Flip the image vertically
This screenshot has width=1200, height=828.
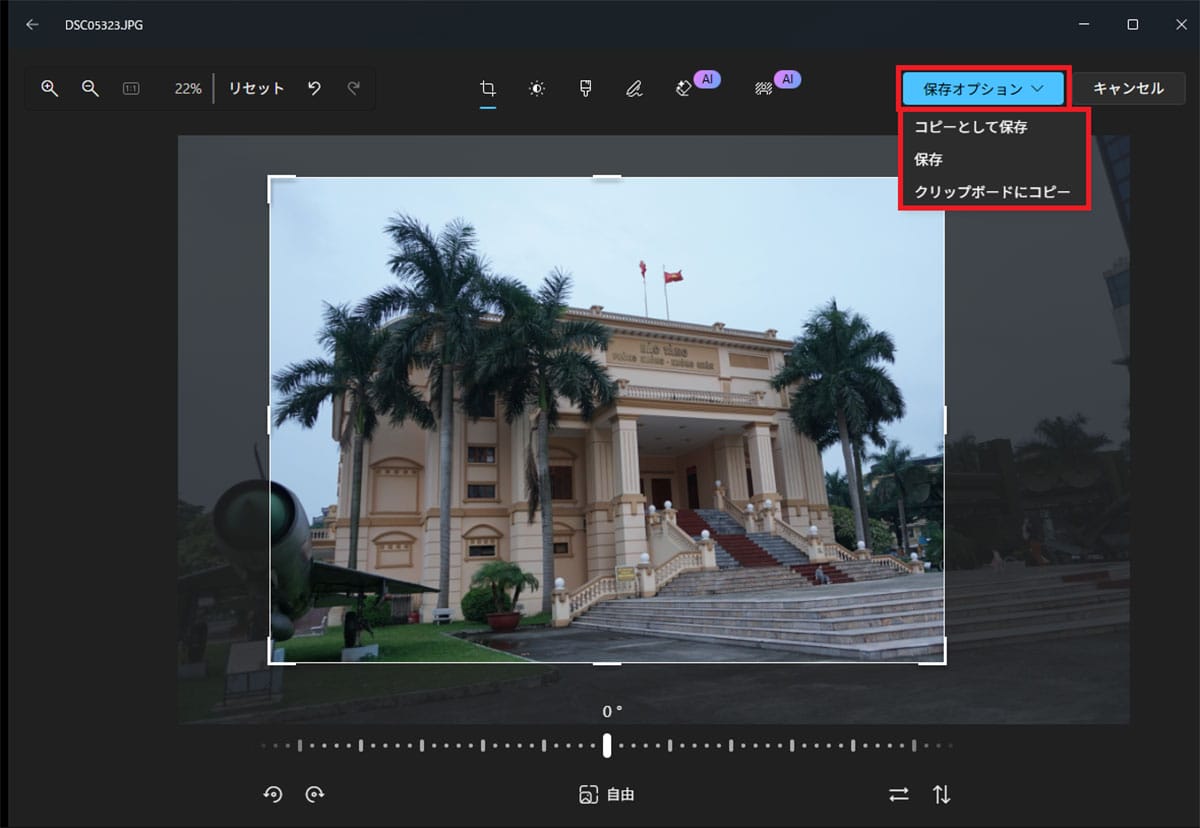(x=941, y=794)
